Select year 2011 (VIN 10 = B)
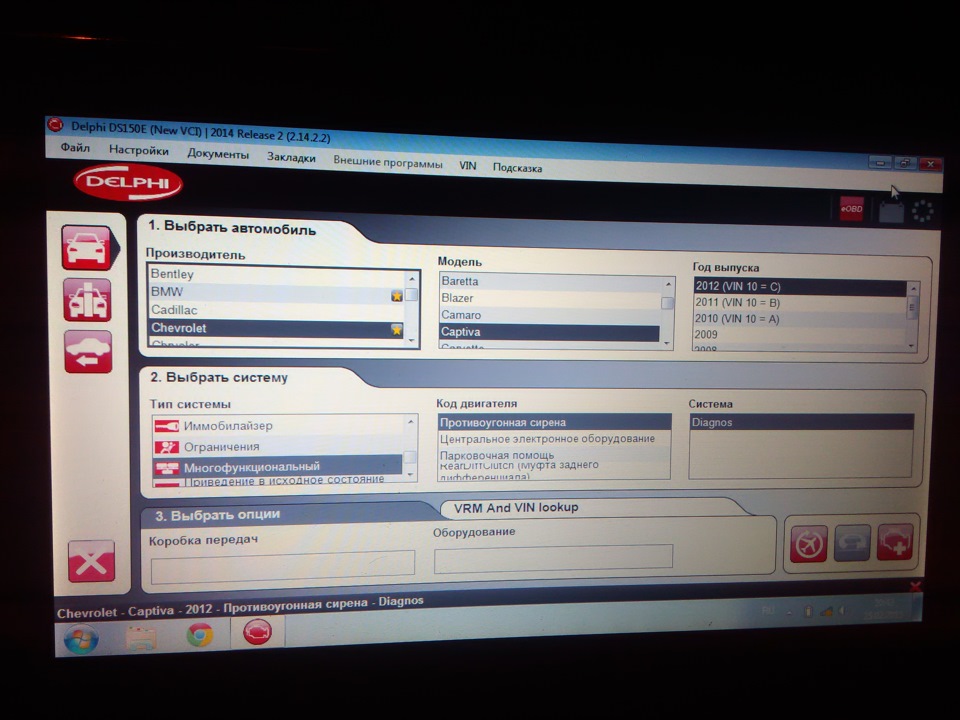 click(800, 302)
